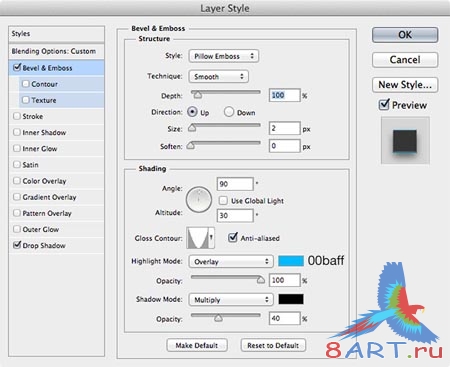Click the Highlight Opacity slider handle

coord(261,280)
